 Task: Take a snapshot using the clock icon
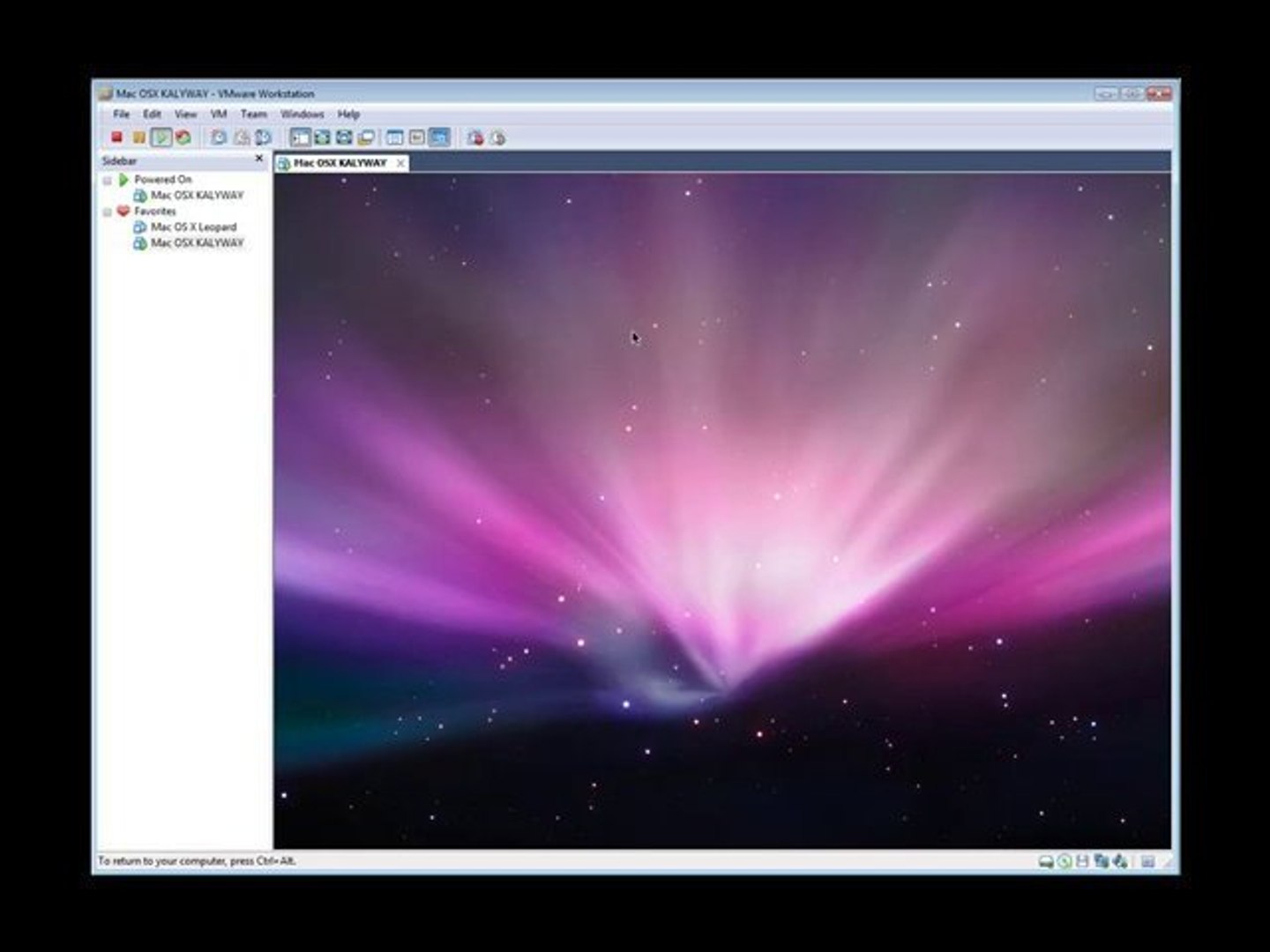click(x=219, y=138)
